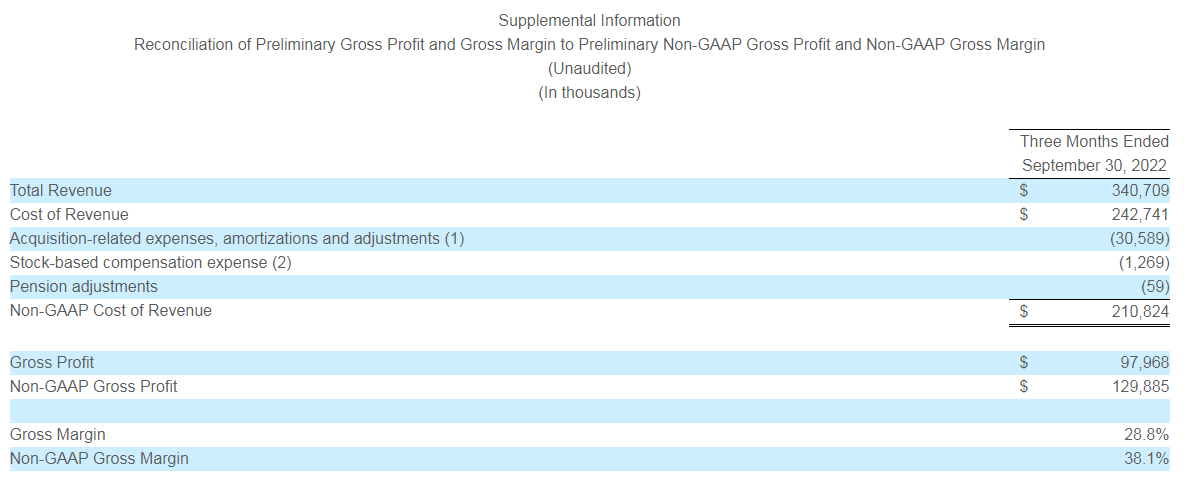Click the Total Revenue value 340,709
Viewport: 1197px width, 485px height.
click(x=1139, y=190)
